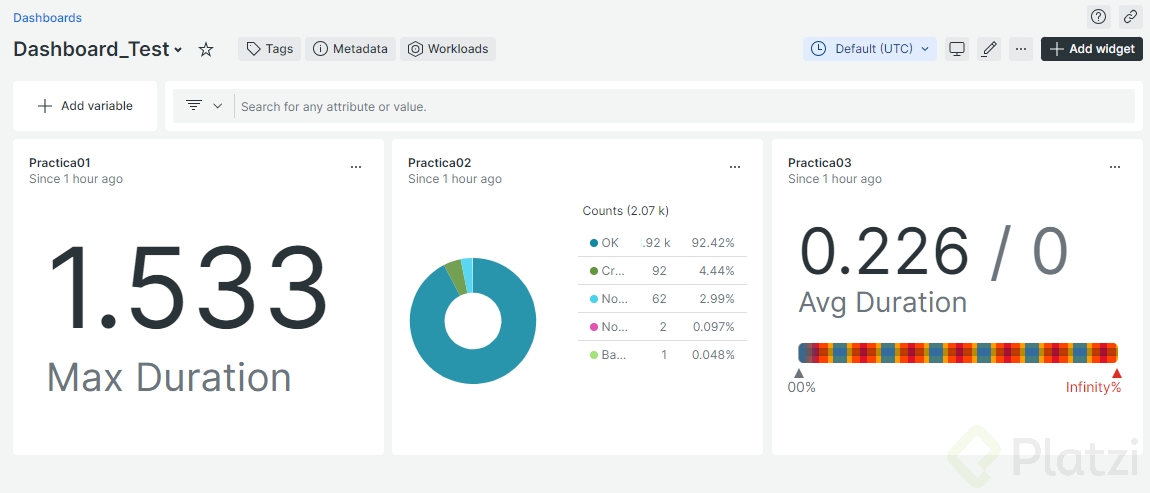Open Practica03 widget options menu
Viewport: 1150px width, 493px height.
tap(1115, 167)
